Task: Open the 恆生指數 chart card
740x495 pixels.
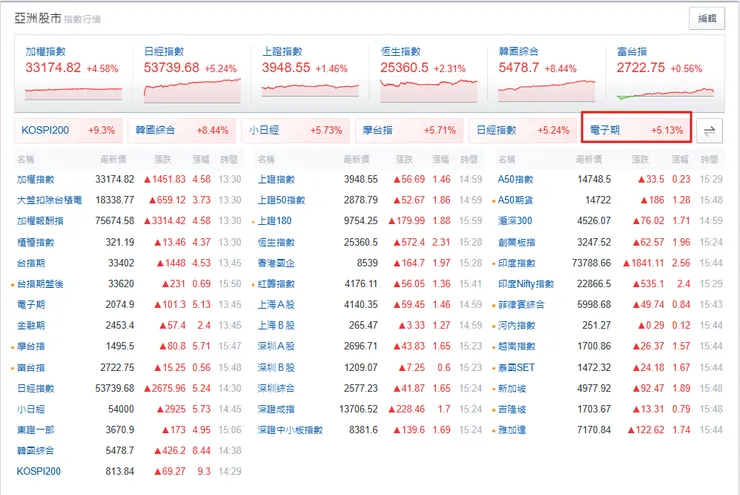Action: (428, 73)
